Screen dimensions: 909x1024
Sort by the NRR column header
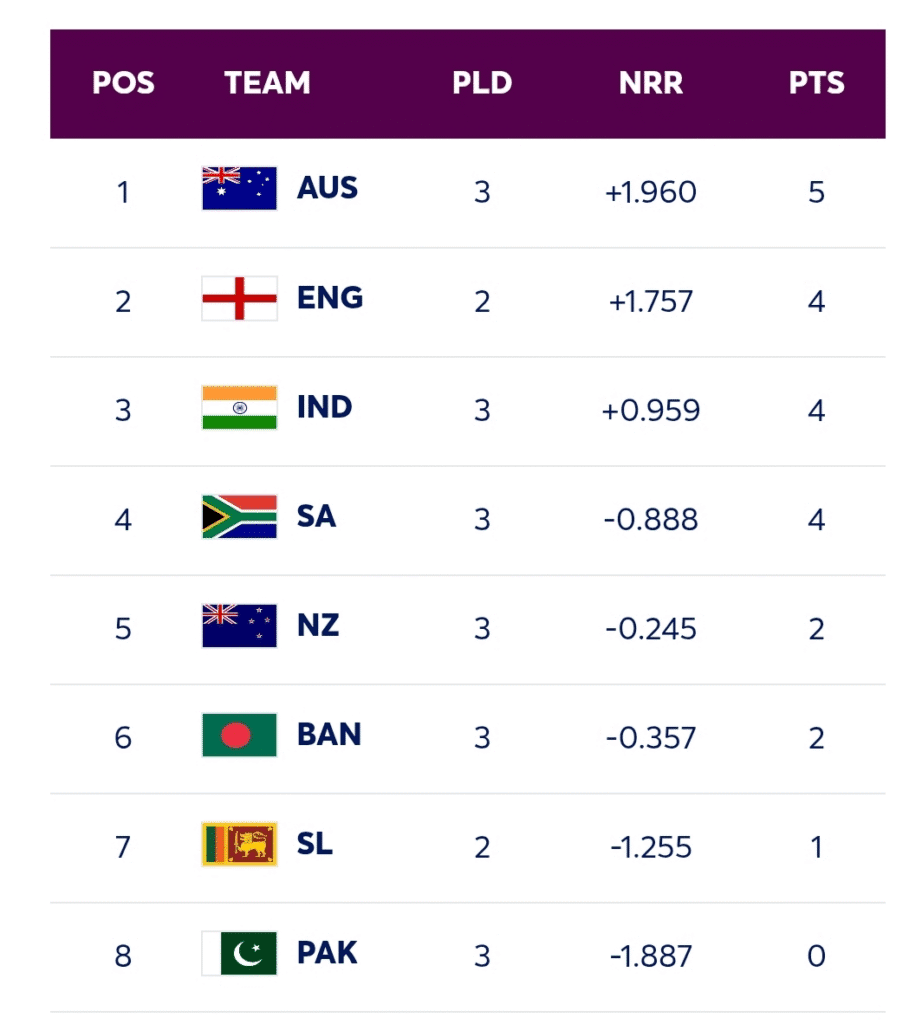click(x=651, y=83)
